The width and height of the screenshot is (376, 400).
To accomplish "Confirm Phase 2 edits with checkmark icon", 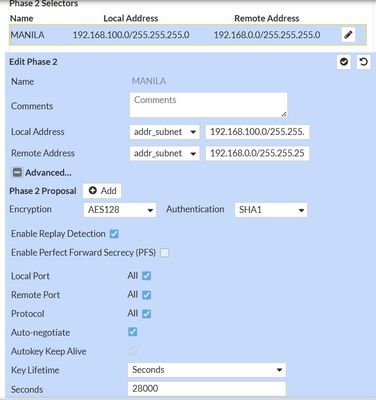I will pyautogui.click(x=344, y=62).
